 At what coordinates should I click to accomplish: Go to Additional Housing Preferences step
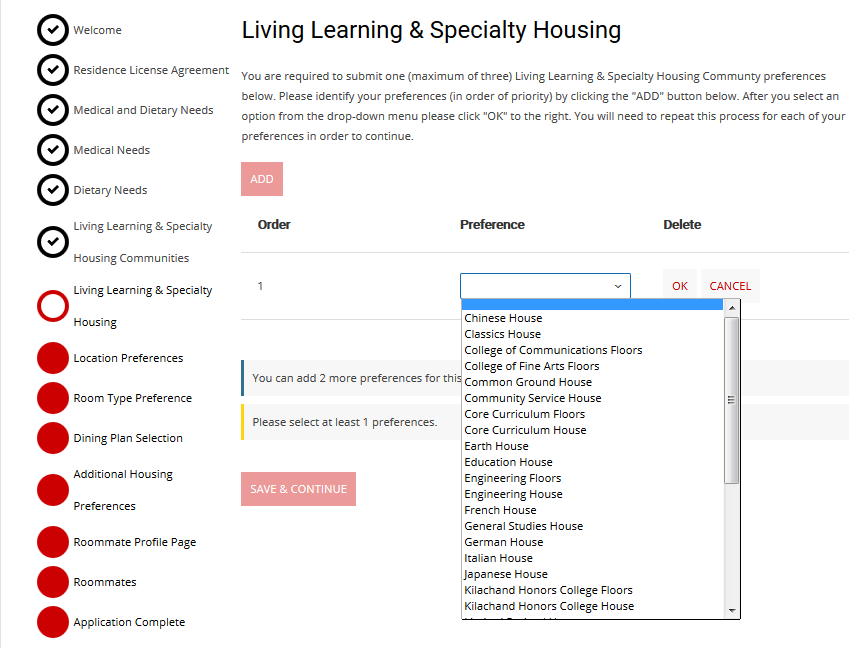tap(123, 489)
